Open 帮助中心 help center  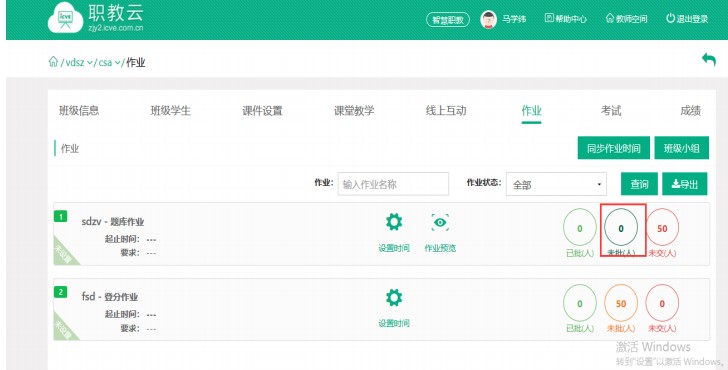566,19
